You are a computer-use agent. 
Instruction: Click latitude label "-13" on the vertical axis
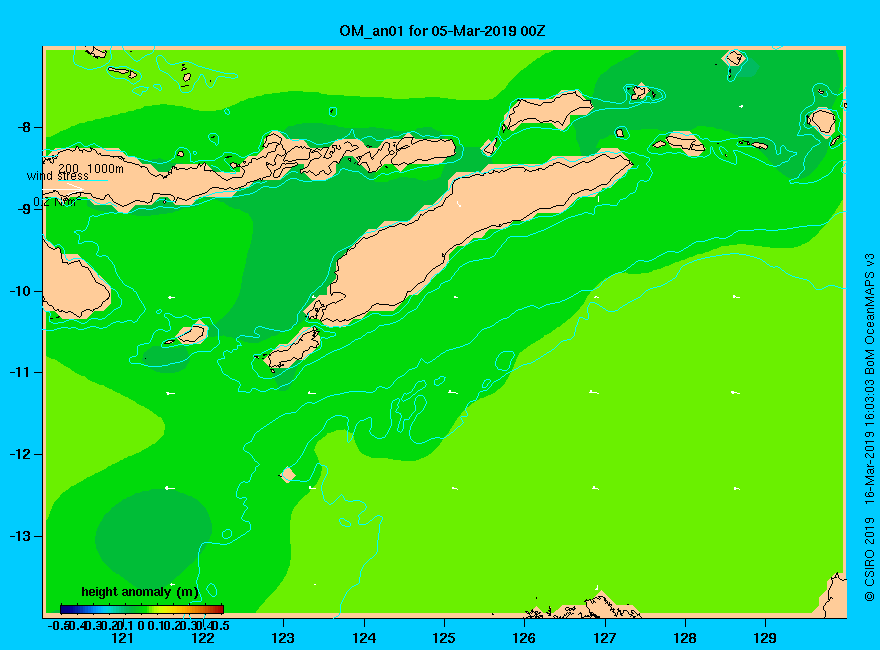point(21,536)
